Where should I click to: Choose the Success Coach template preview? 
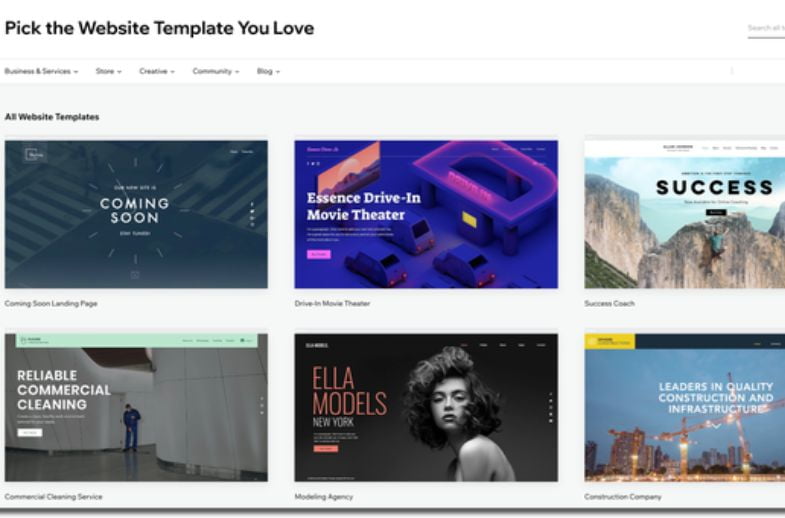(684, 214)
